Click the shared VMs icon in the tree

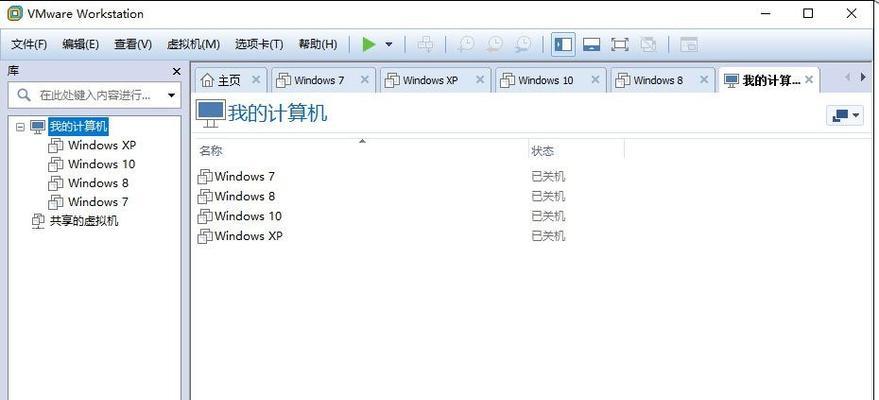[x=38, y=222]
